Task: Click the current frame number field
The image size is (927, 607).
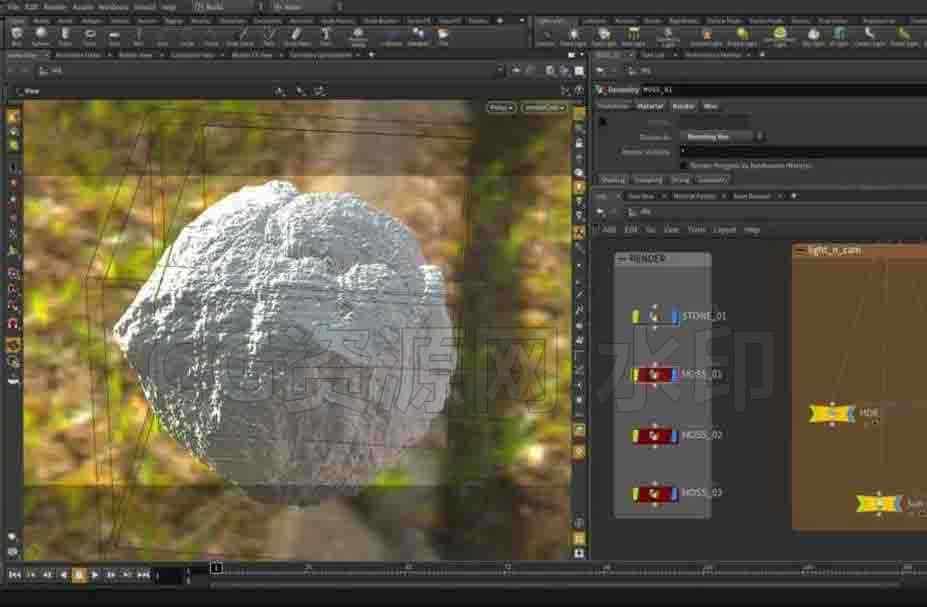Action: [x=171, y=575]
